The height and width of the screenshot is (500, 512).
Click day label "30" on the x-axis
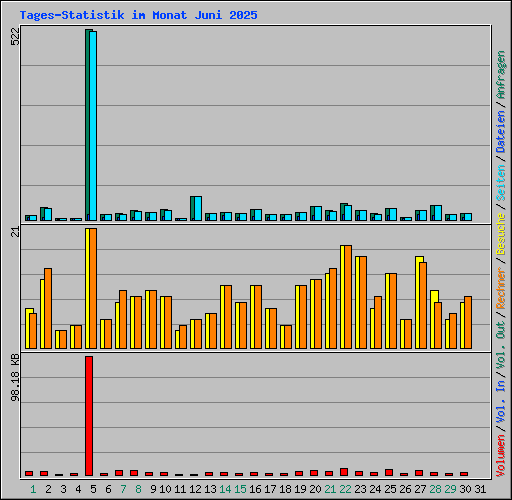tap(465, 489)
